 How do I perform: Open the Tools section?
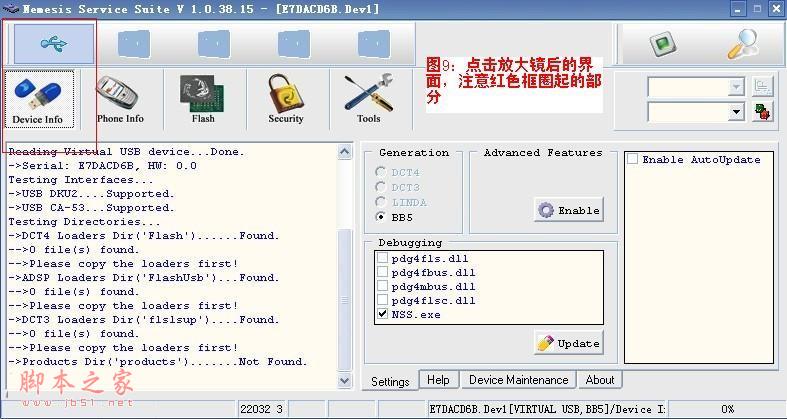tap(369, 99)
